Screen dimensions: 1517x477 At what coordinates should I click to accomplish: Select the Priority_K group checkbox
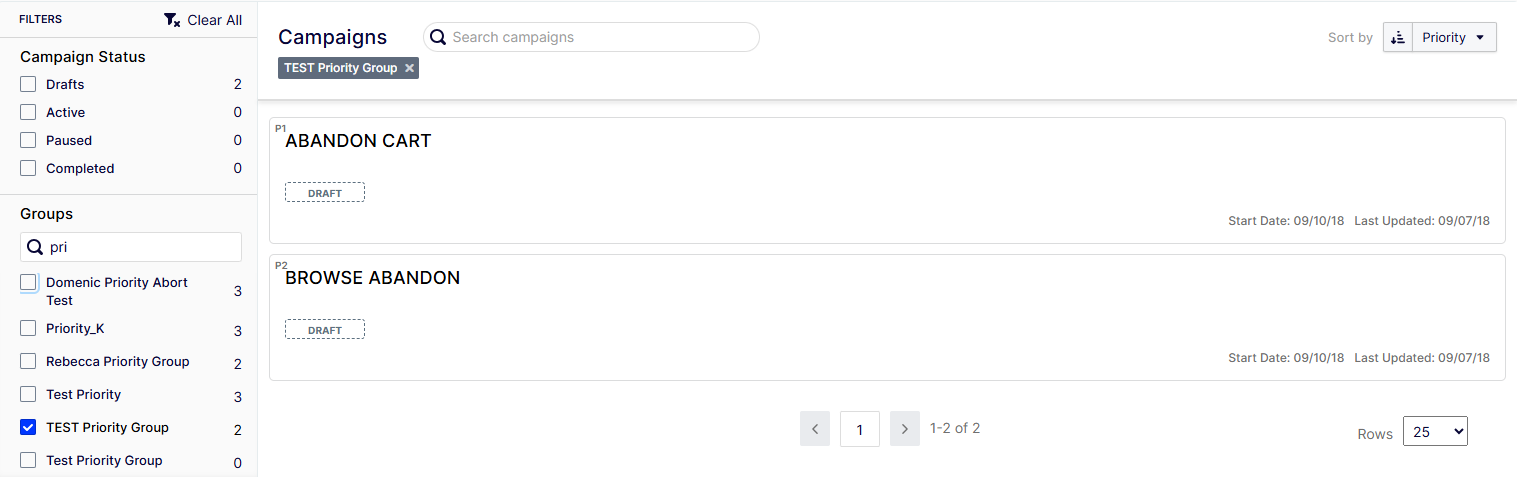tap(28, 329)
